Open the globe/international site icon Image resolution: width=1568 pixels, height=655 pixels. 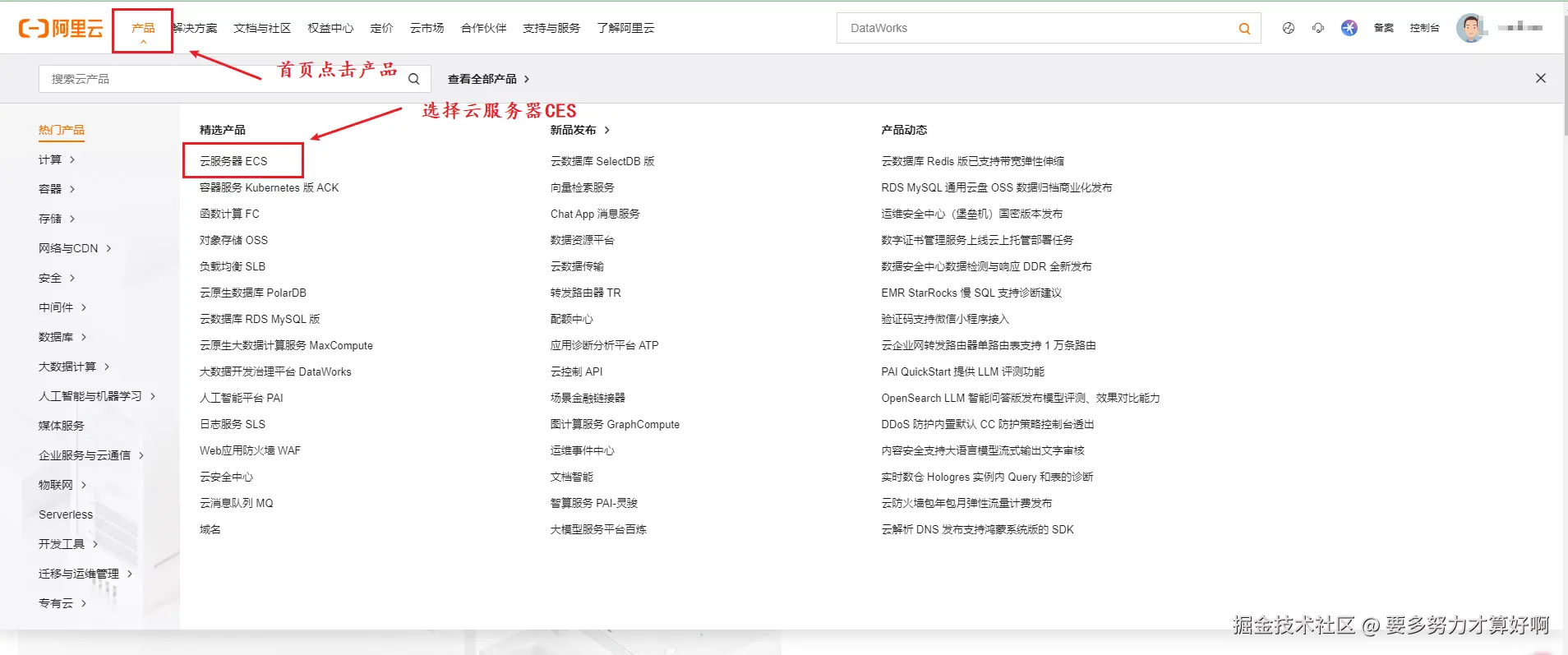pos(1288,28)
